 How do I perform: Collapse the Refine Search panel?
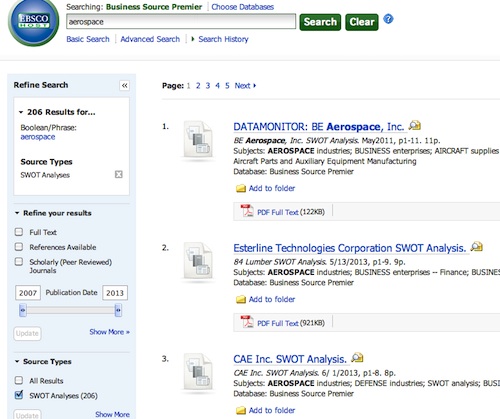tap(124, 86)
